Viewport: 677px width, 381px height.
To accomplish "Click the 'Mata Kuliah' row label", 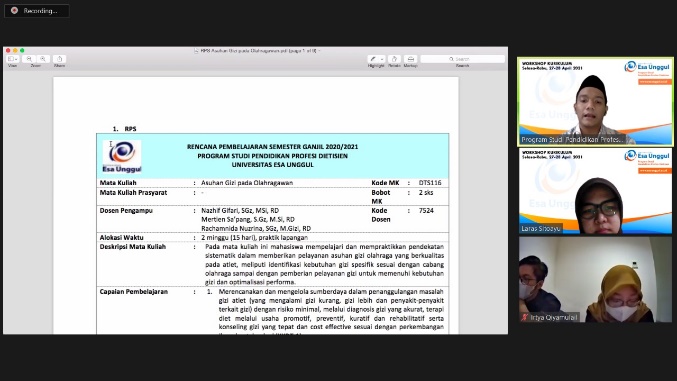I will coord(118,183).
